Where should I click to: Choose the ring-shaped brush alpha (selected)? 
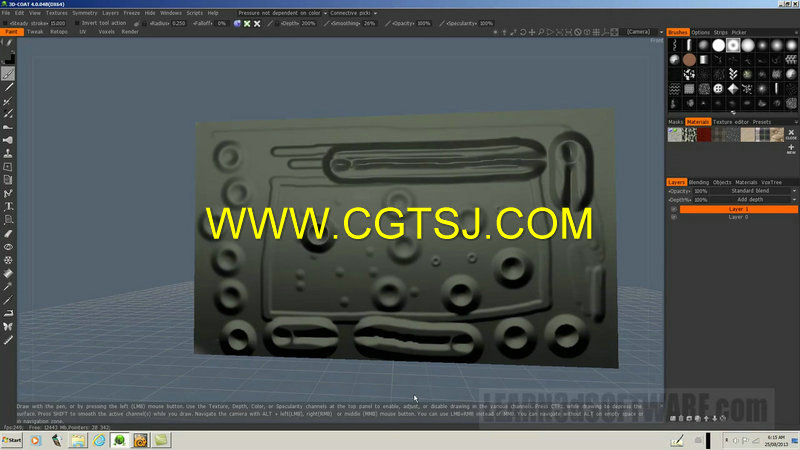tap(733, 45)
